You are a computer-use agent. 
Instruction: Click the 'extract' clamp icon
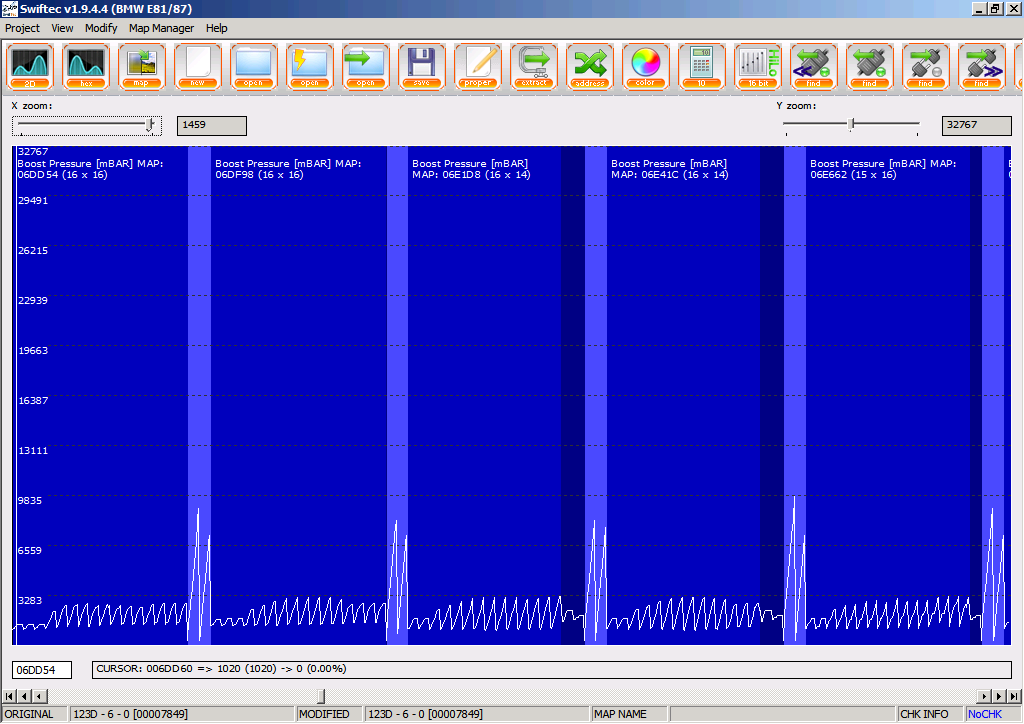pos(534,67)
